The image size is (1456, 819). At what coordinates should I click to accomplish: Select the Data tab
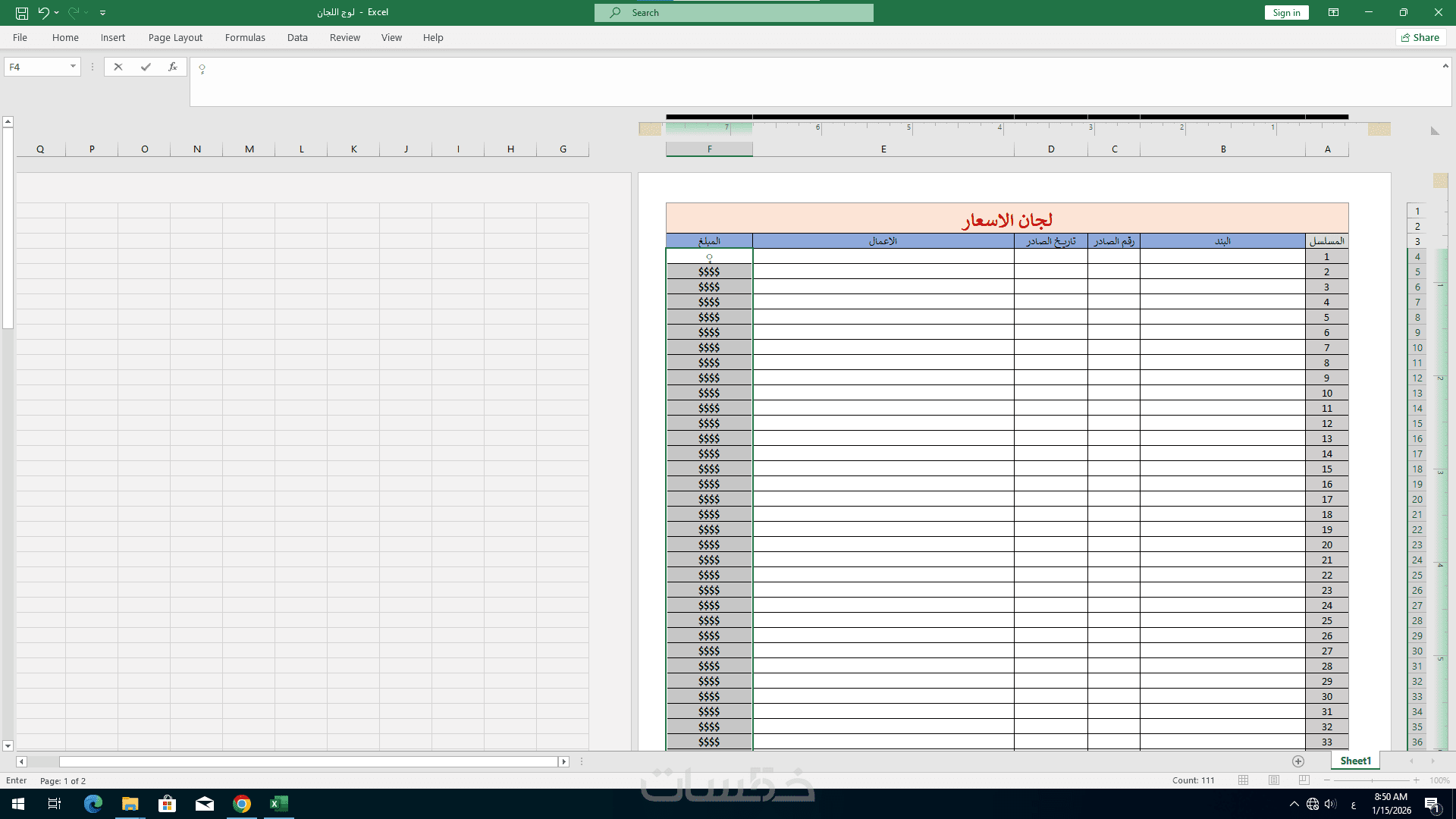(297, 37)
